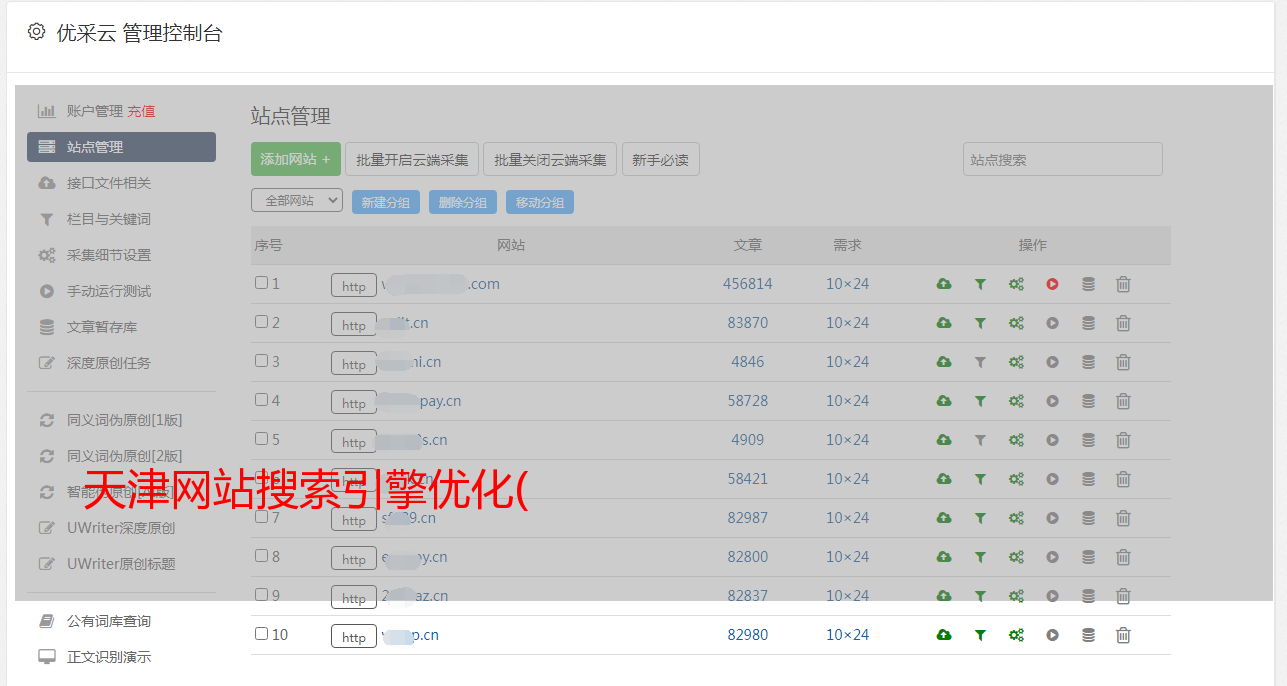This screenshot has height=686, width=1287.
Task: Open 手动运行测试 in the sidebar
Action: (x=109, y=291)
